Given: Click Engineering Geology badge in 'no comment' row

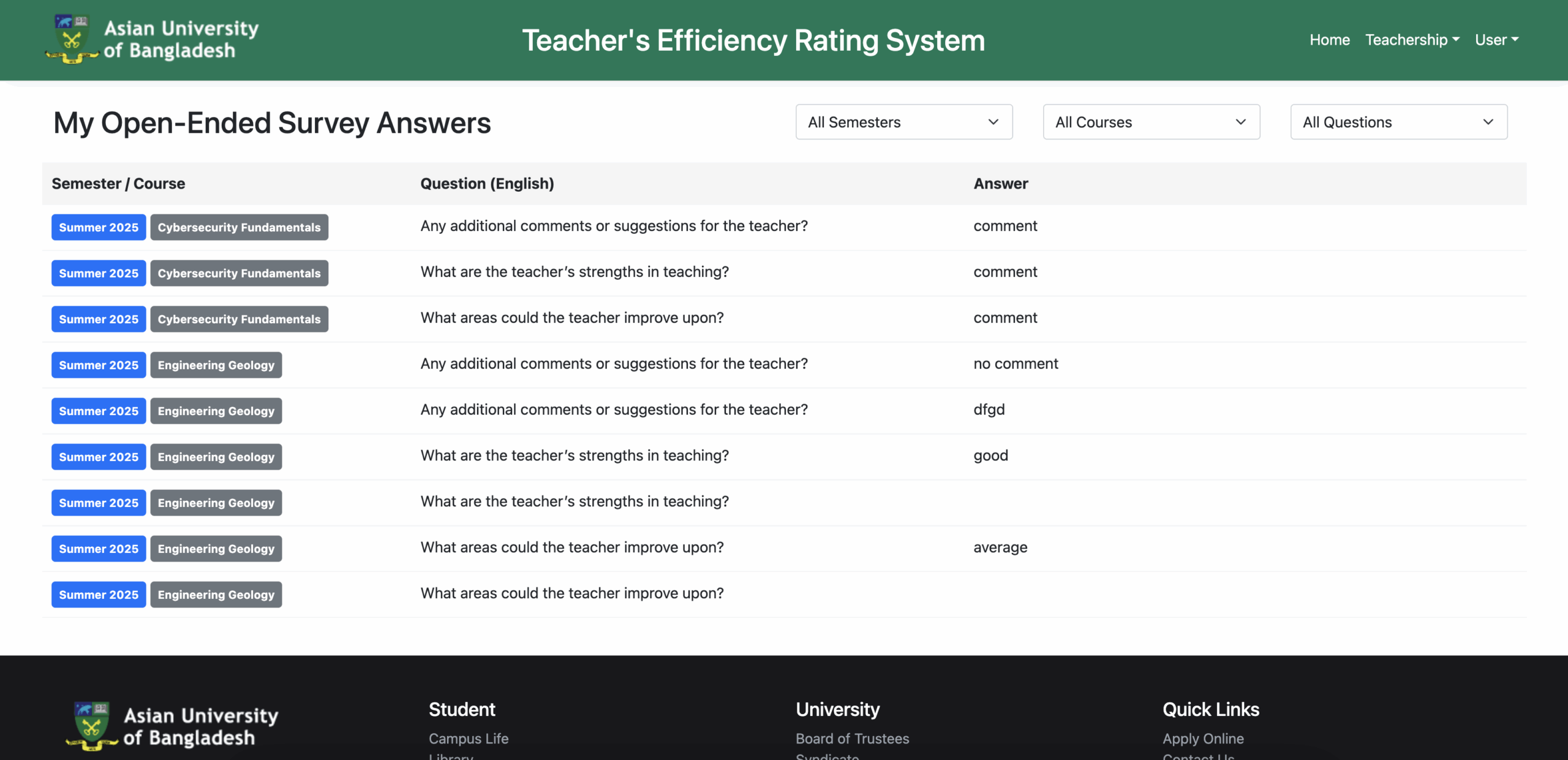Looking at the screenshot, I should 216,365.
